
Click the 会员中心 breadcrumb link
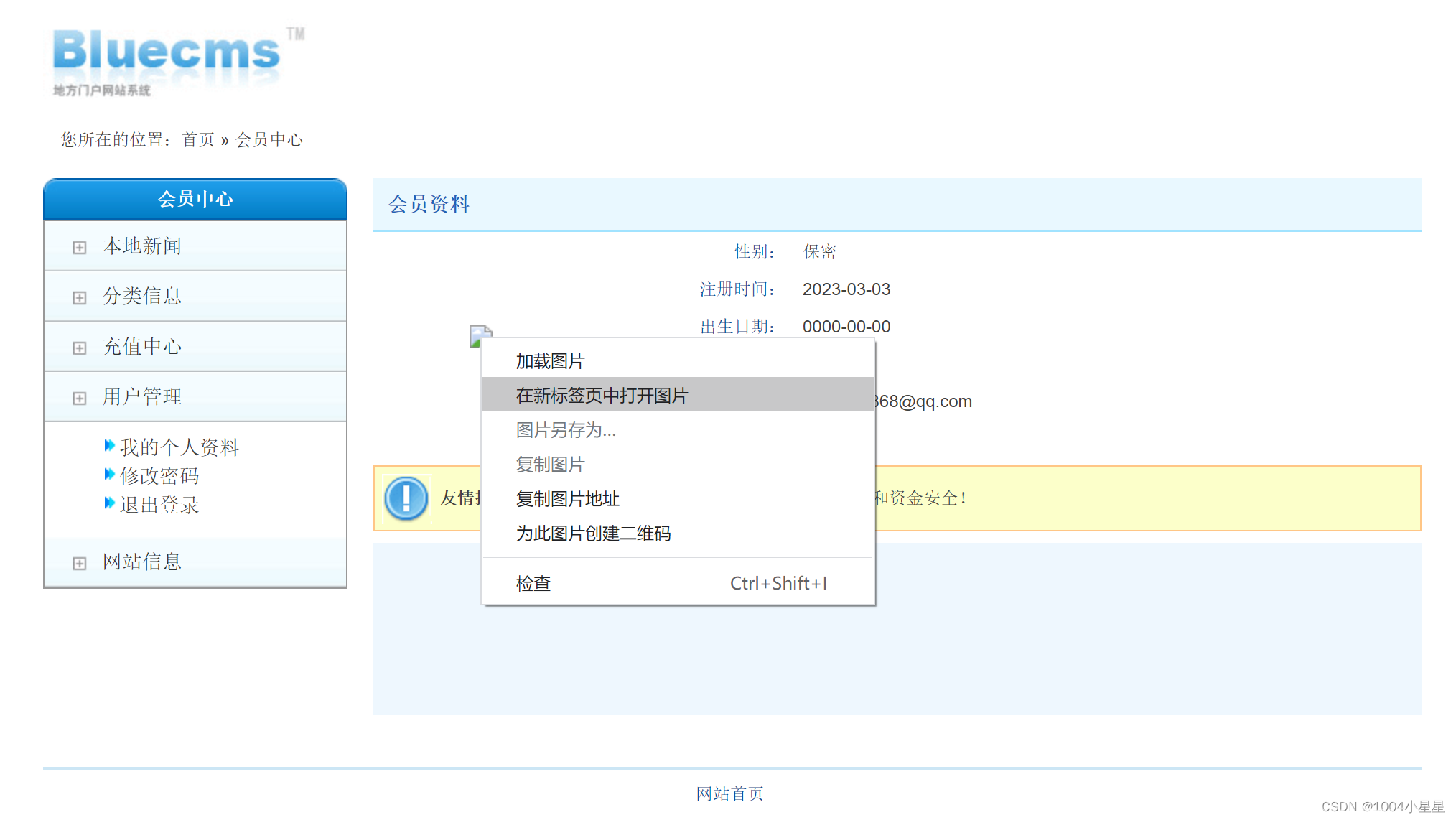269,139
